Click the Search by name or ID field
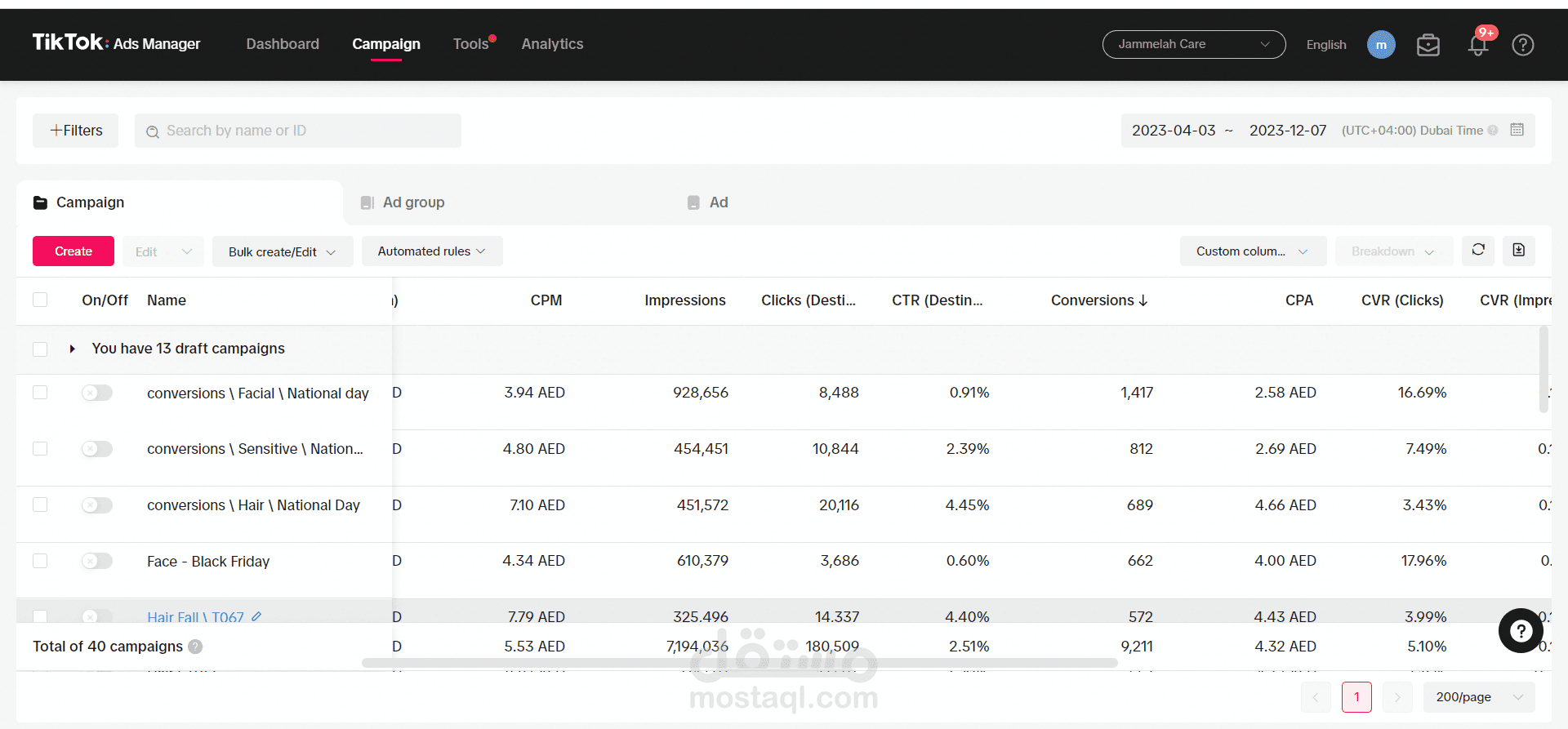This screenshot has width=1568, height=729. coord(298,131)
